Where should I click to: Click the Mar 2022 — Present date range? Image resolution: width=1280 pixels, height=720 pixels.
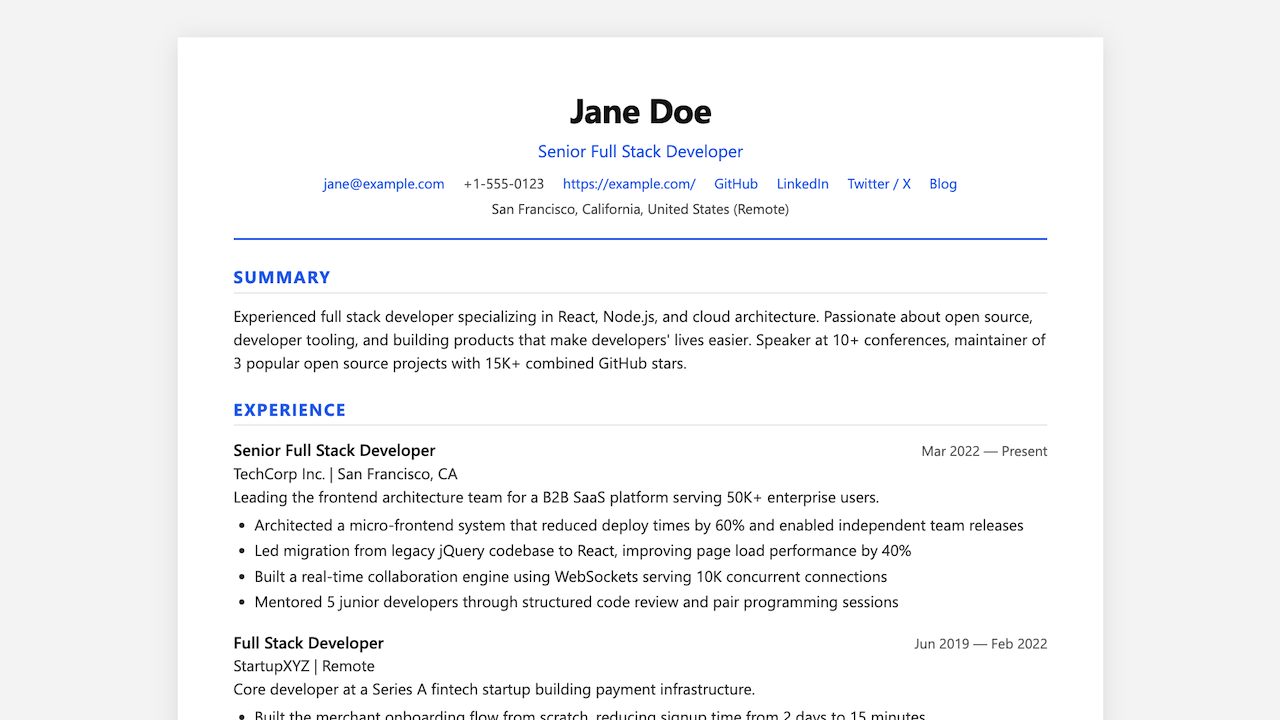pos(984,452)
